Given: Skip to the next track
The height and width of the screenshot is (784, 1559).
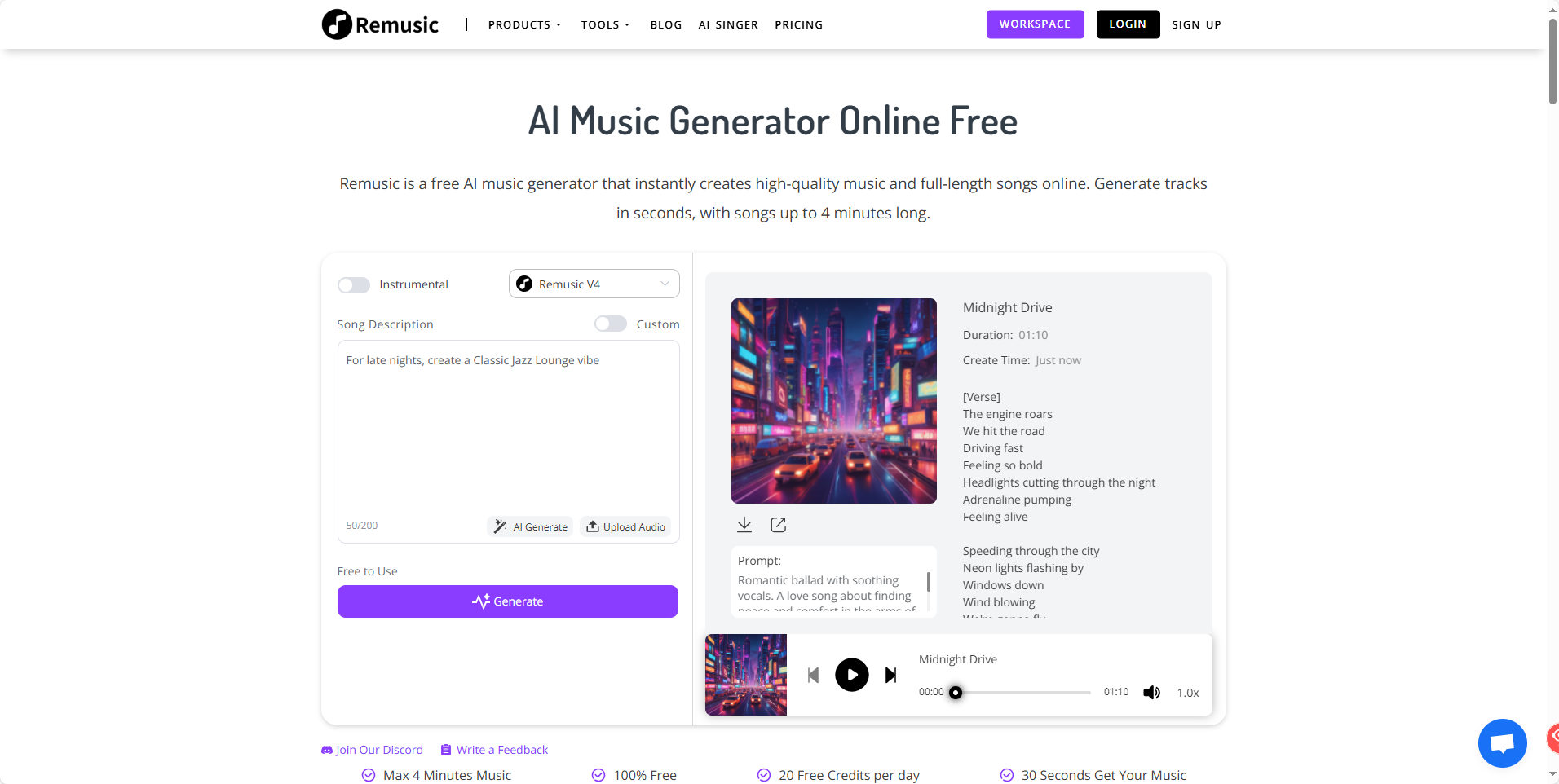Looking at the screenshot, I should click(891, 675).
